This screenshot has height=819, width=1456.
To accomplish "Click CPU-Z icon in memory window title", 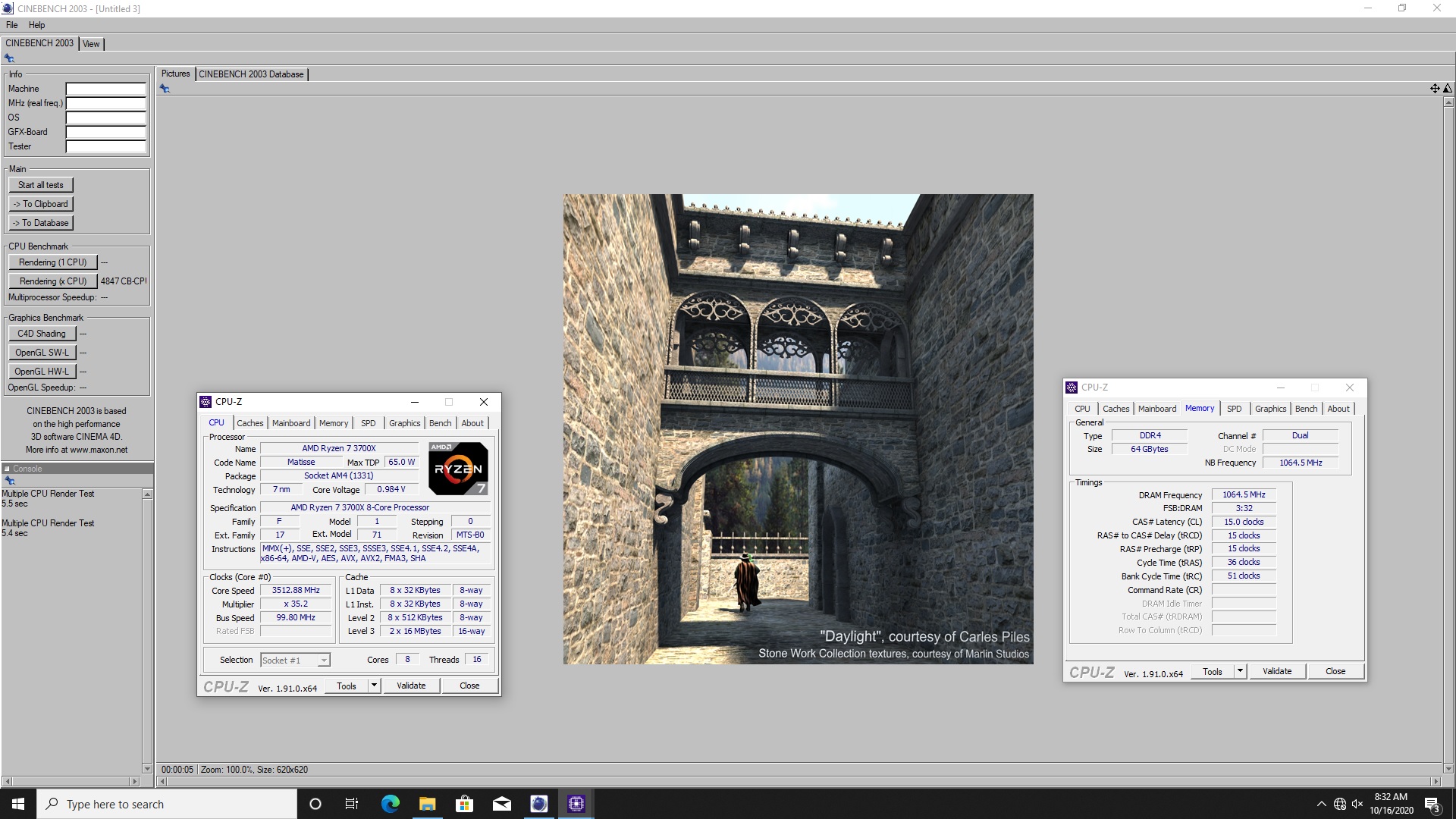I will (1072, 388).
